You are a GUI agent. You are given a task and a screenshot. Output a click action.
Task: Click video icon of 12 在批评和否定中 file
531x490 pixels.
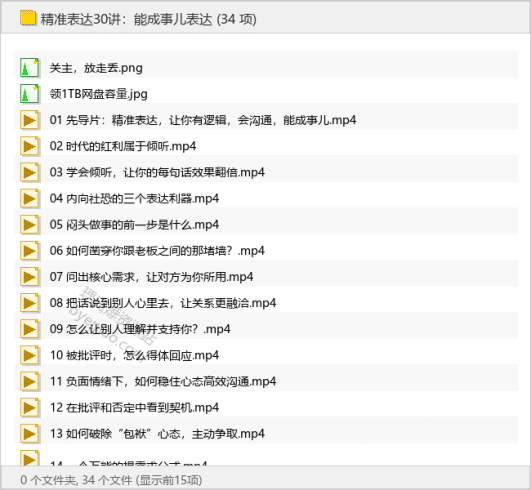[29, 407]
